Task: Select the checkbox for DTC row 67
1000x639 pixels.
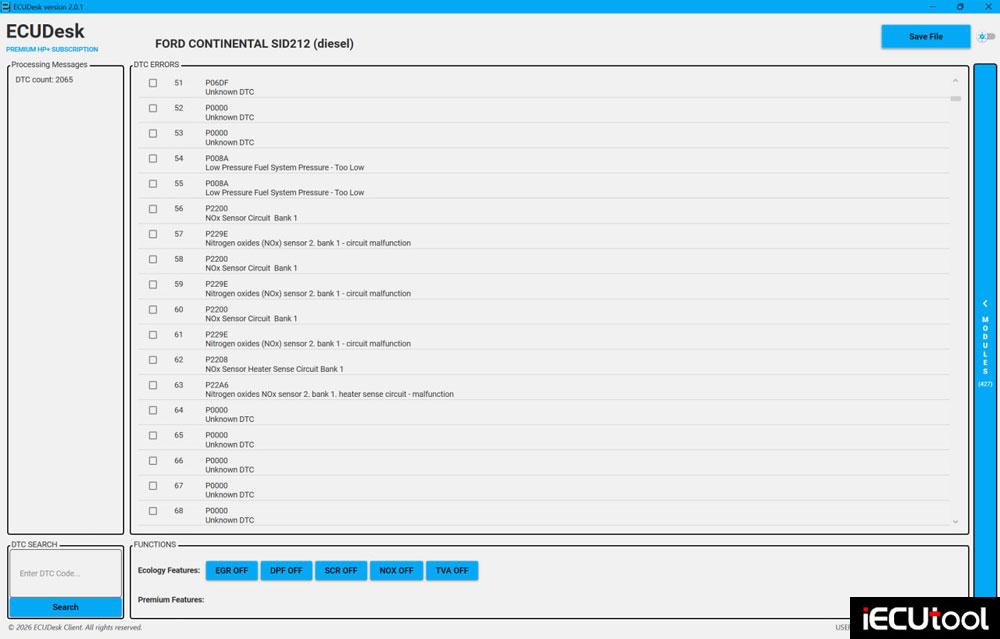Action: click(153, 486)
